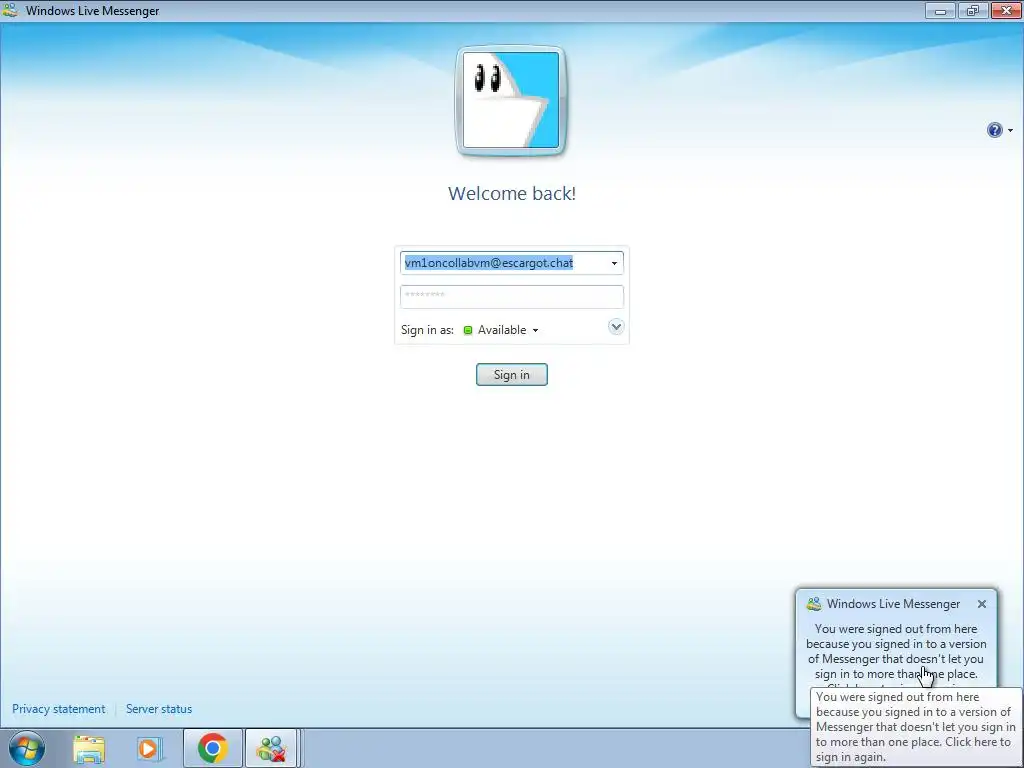The image size is (1024, 768).
Task: Open the Privacy statement link
Action: pyautogui.click(x=58, y=709)
